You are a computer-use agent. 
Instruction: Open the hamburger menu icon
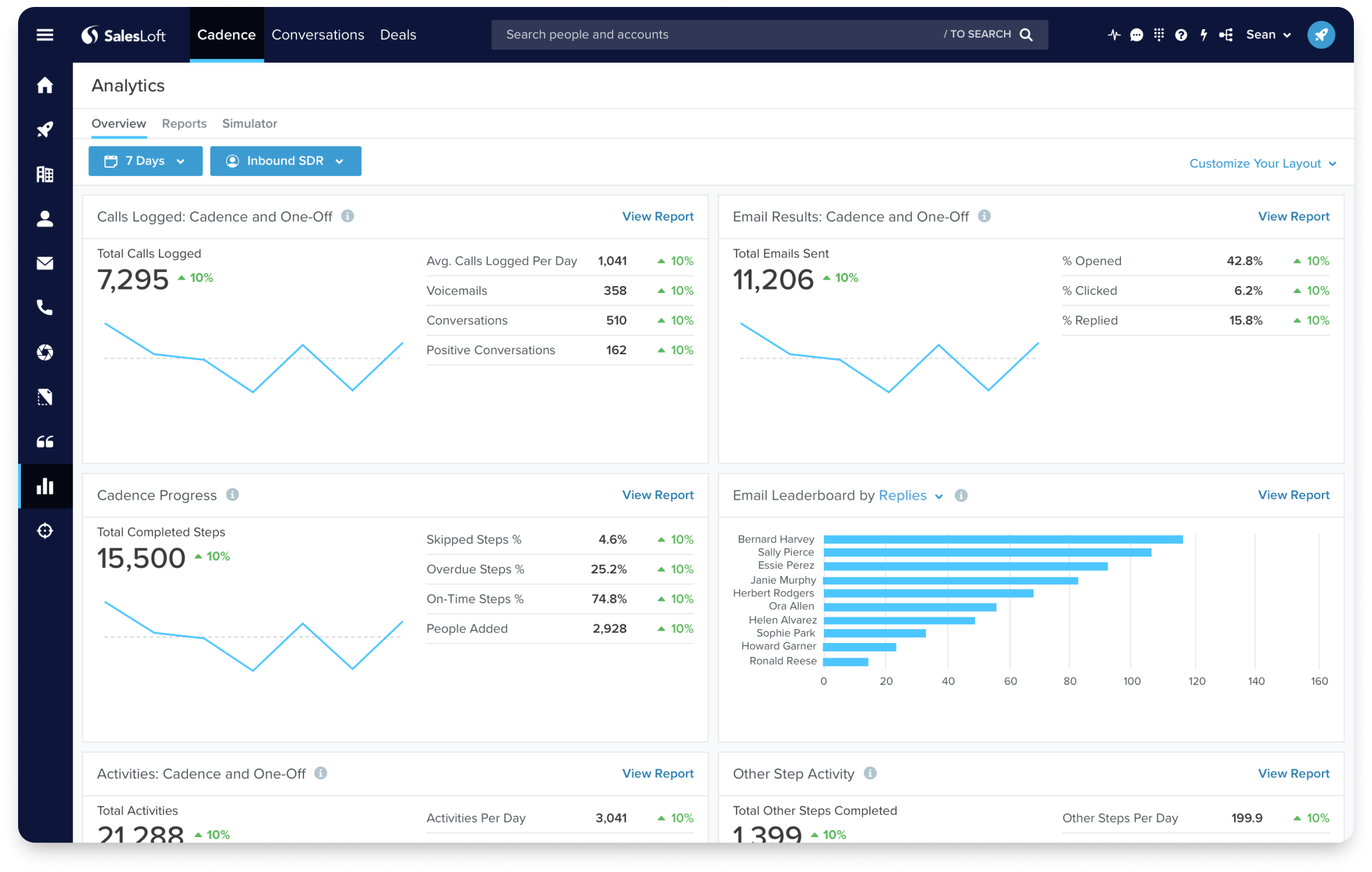(x=45, y=35)
